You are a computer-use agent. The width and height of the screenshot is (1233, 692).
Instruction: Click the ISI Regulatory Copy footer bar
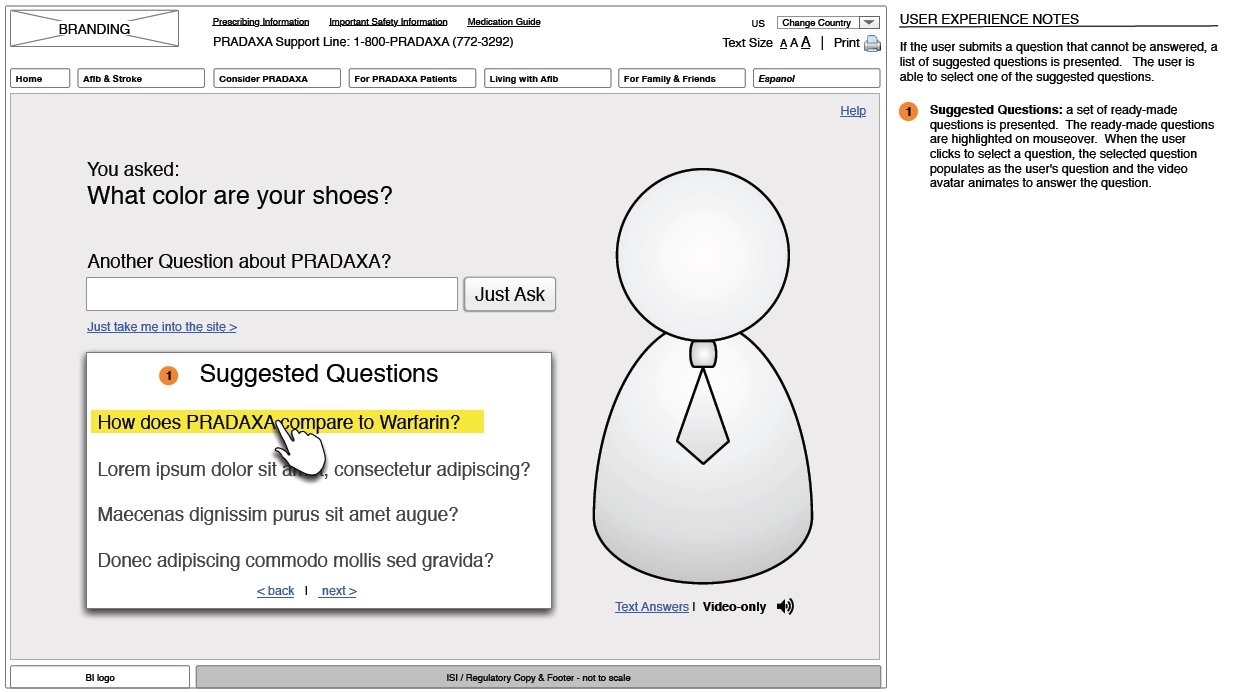[x=538, y=677]
